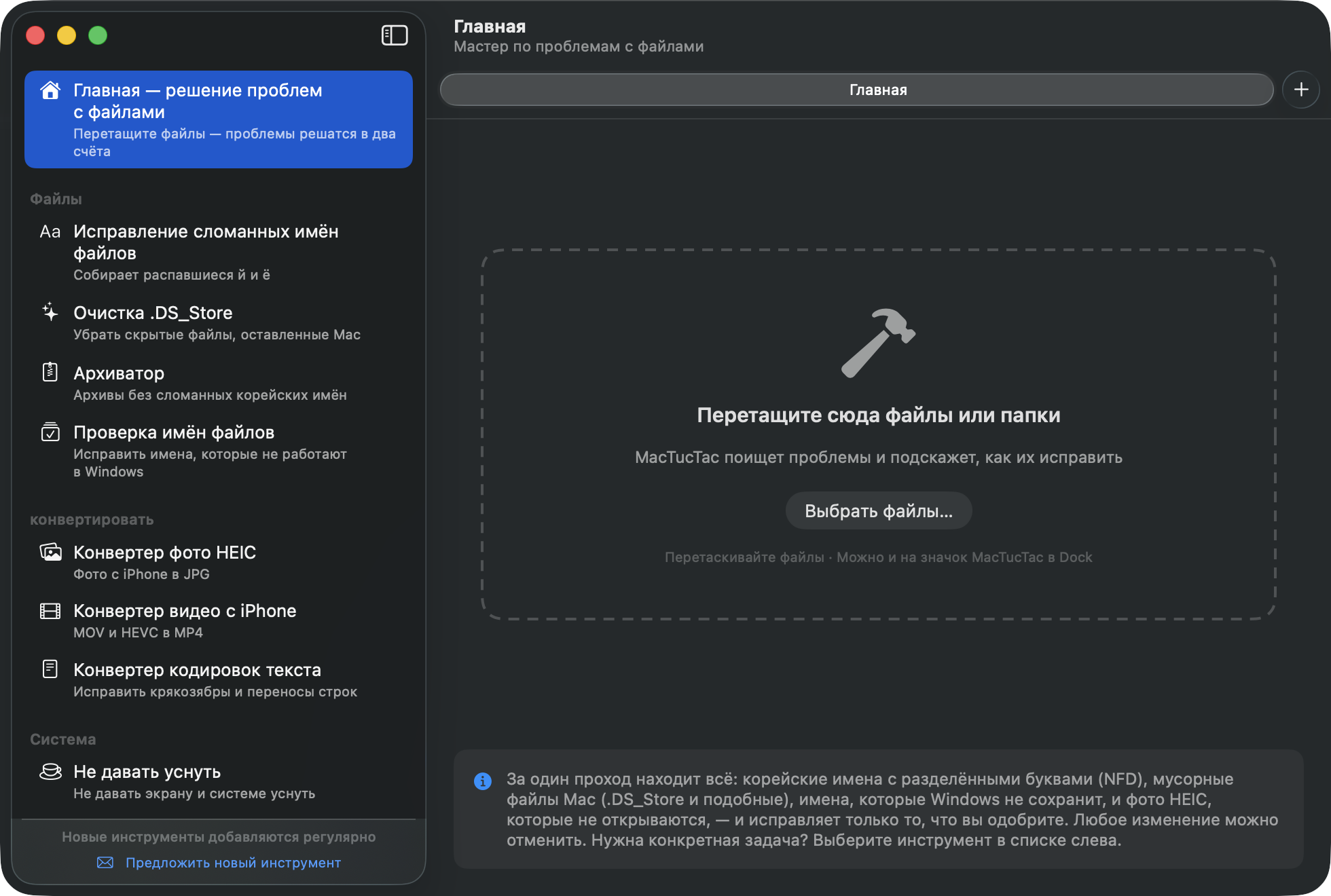
Task: Click the sparkle icon beside Очистка .DS_Store
Action: click(50, 312)
